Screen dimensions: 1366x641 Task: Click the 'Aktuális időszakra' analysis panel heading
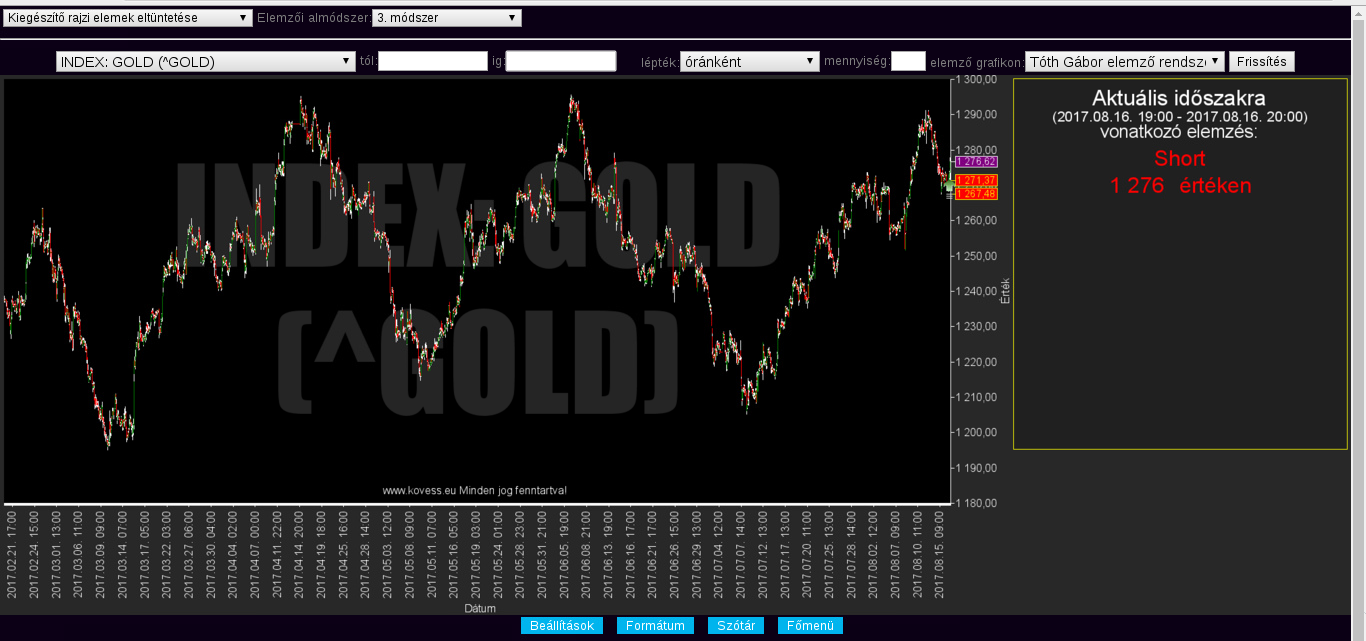pyautogui.click(x=1179, y=98)
